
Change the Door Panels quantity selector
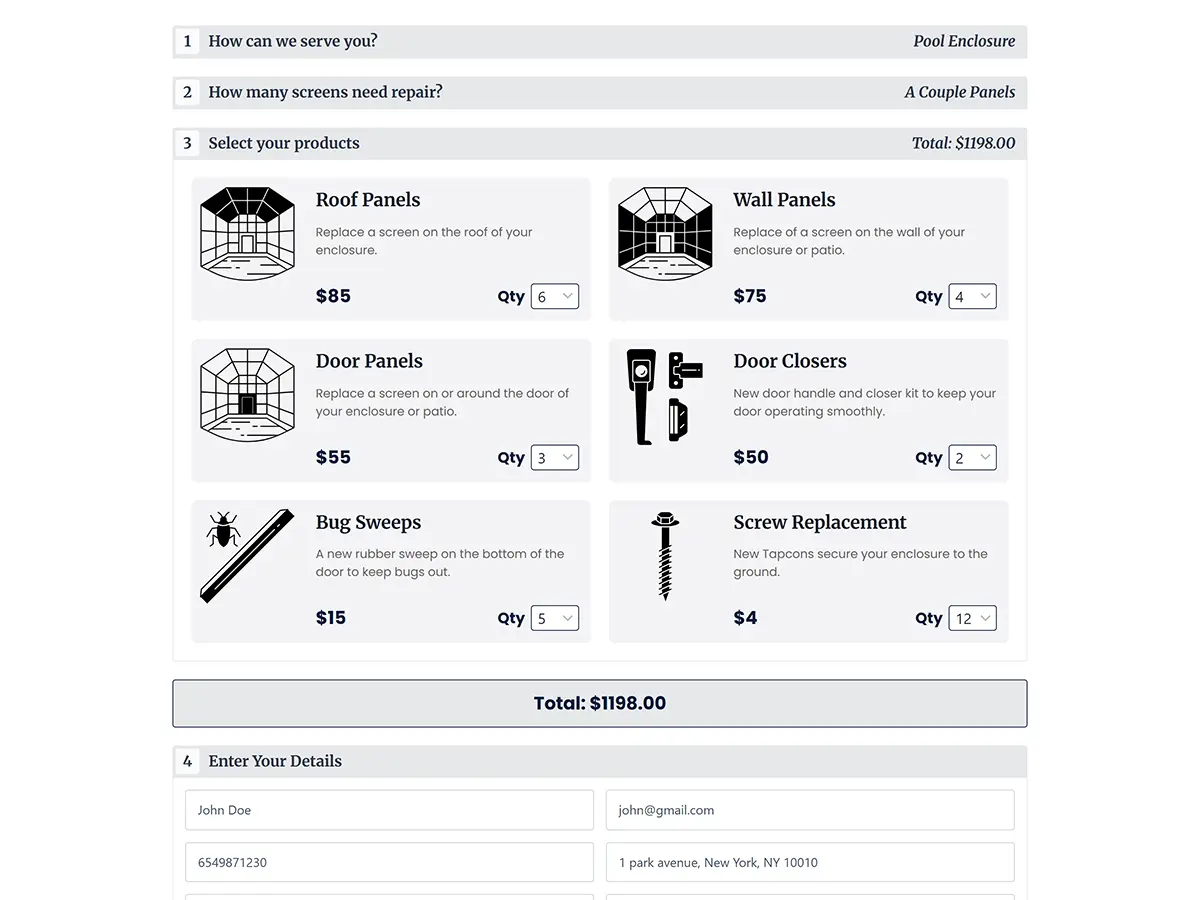click(x=555, y=458)
